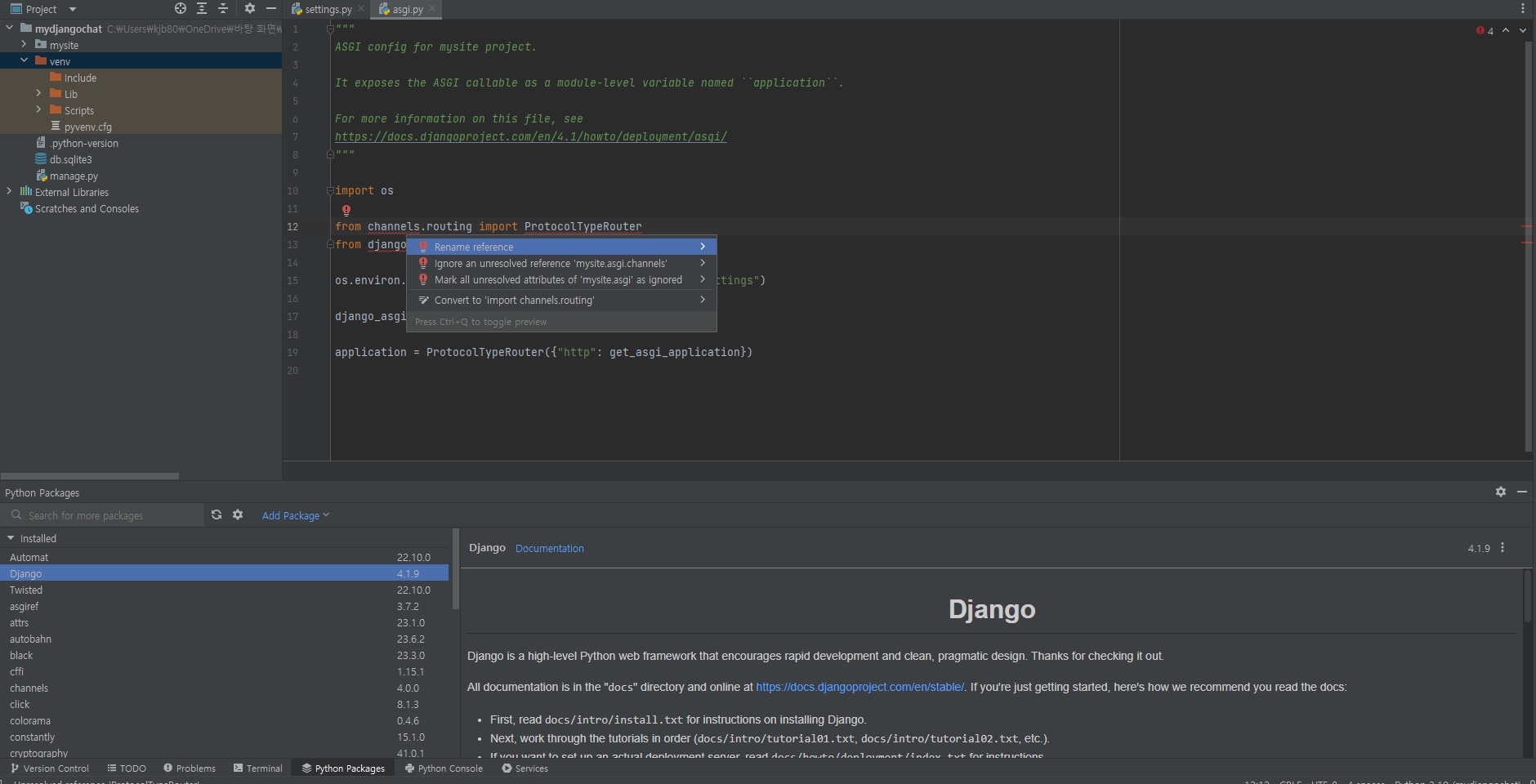
Task: Expand the Lib folder
Action: tap(38, 93)
